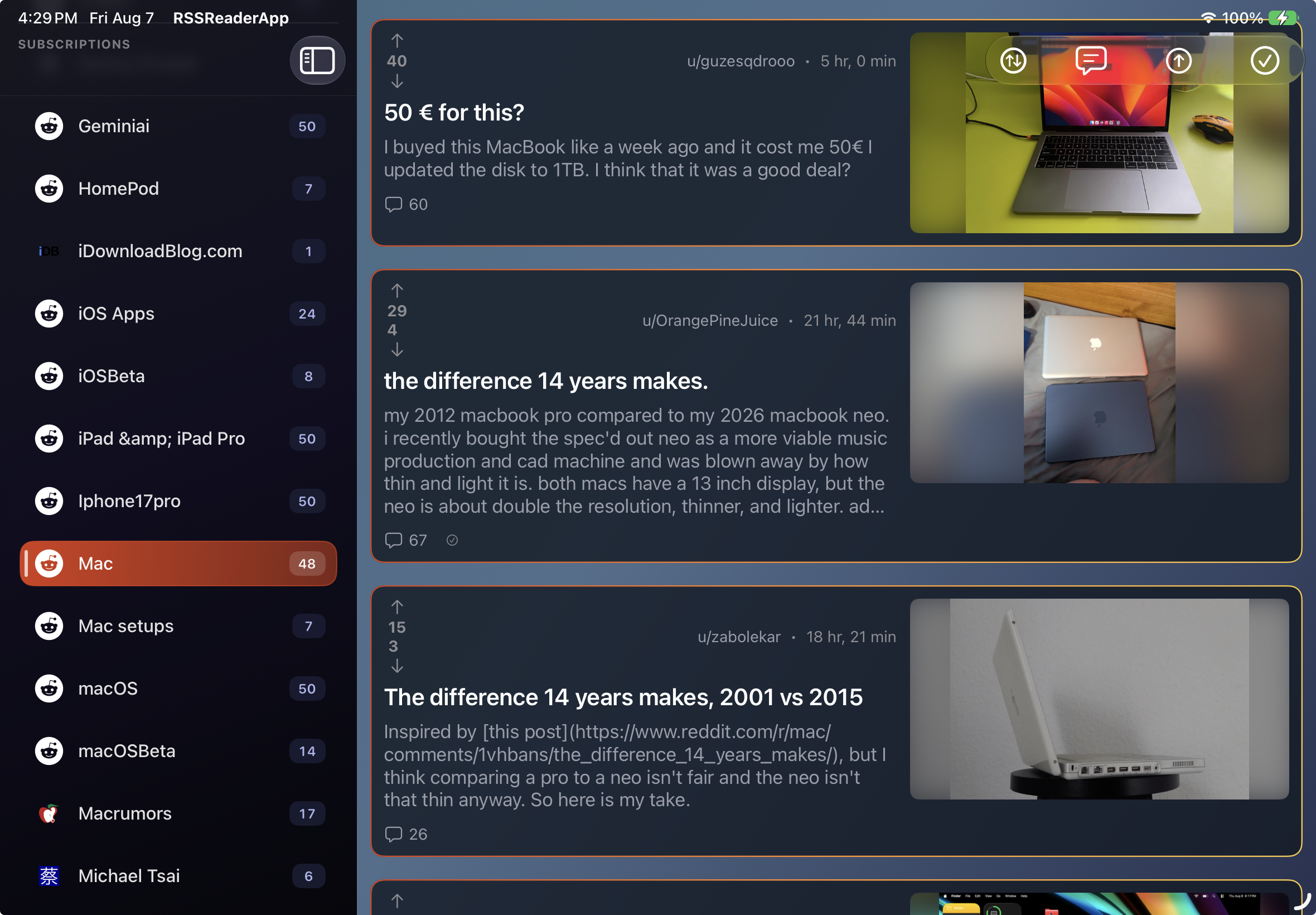The width and height of the screenshot is (1316, 915).
Task: Click the read checkmark badge beside 67 comments
Action: coord(452,540)
